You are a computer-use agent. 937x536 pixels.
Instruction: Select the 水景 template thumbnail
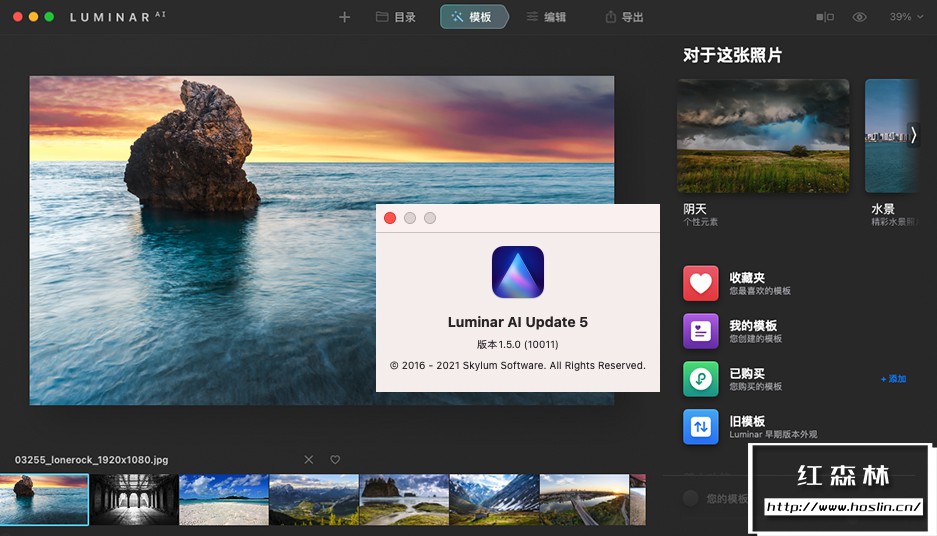(x=892, y=136)
